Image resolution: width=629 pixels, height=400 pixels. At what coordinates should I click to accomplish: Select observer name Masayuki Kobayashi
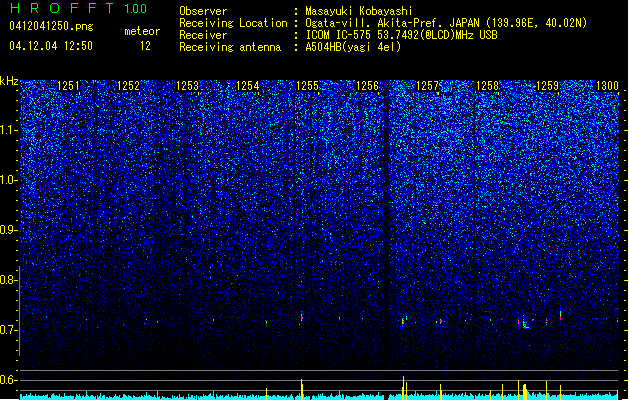point(359,11)
